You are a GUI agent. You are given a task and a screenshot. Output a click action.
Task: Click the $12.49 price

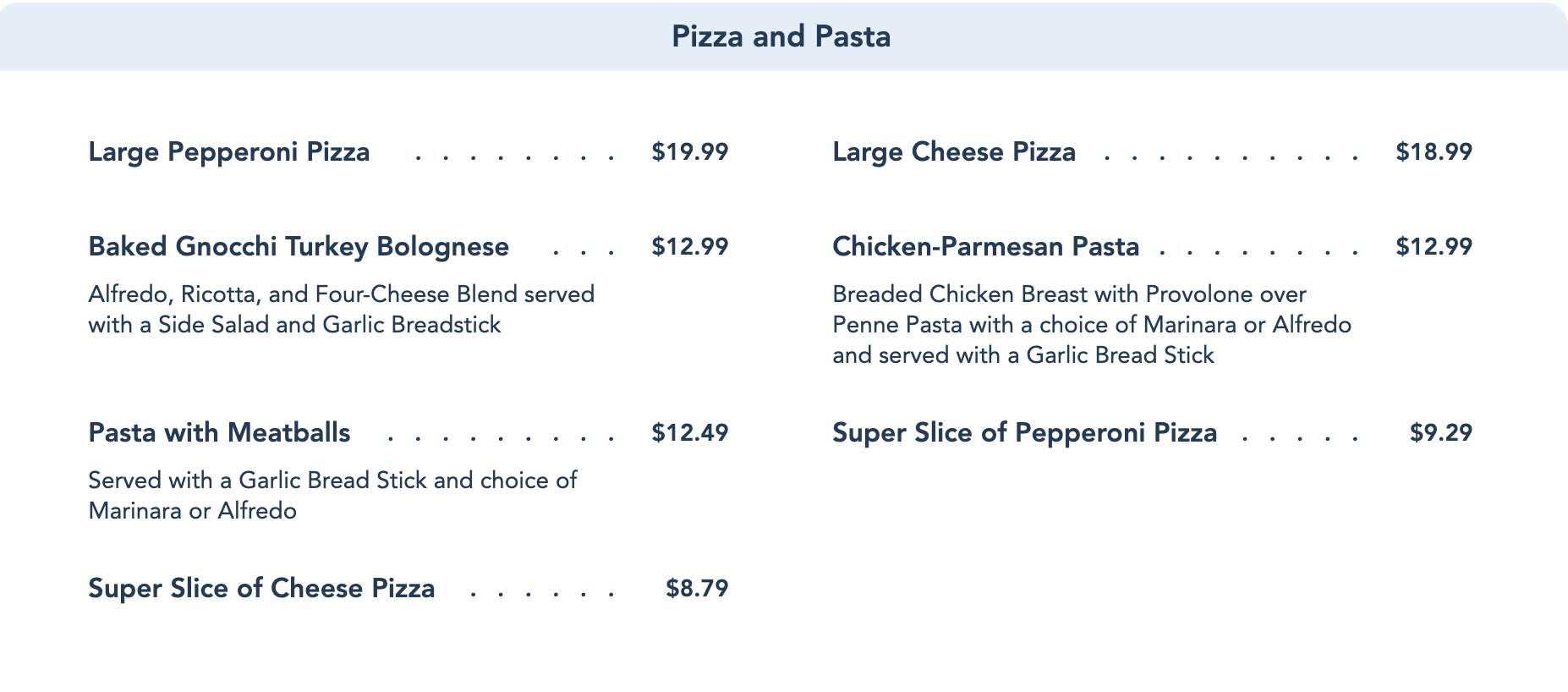pos(689,433)
